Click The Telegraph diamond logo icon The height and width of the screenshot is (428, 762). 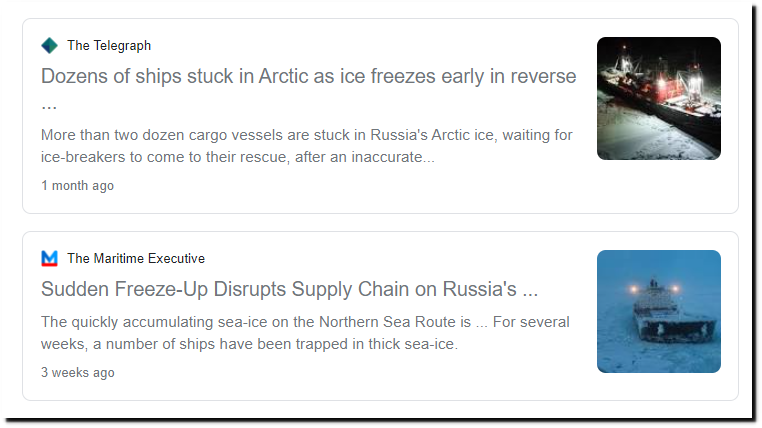pyautogui.click(x=49, y=46)
